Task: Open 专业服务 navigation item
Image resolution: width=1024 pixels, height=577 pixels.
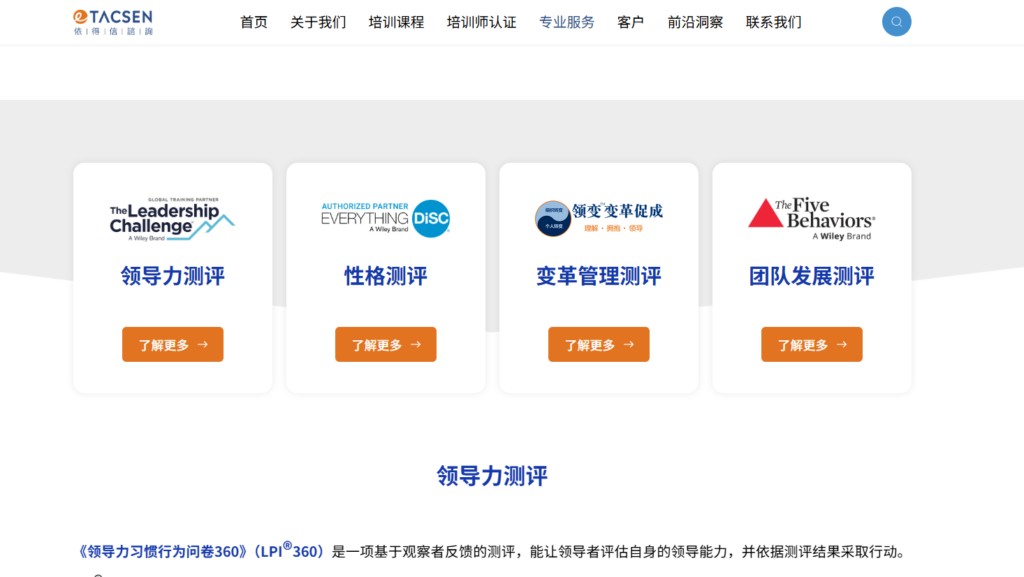Action: pyautogui.click(x=566, y=22)
